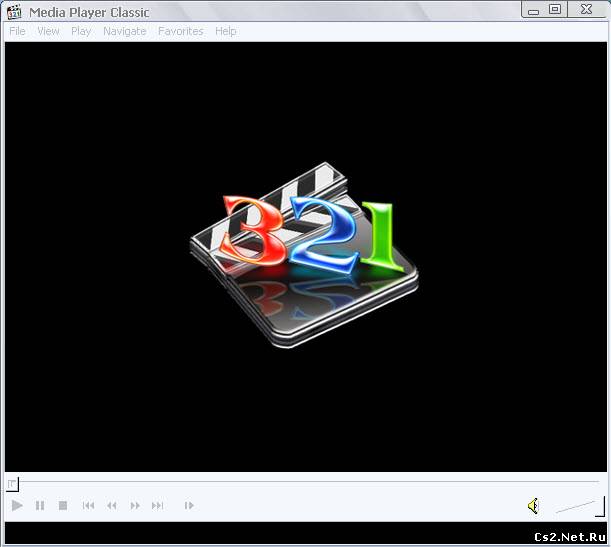Stop playback with the Stop button
The image size is (611, 547).
point(63,505)
